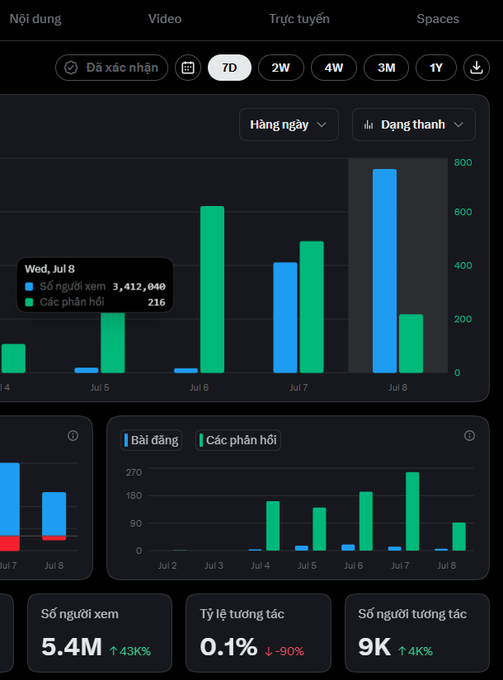The width and height of the screenshot is (503, 680).
Task: Click the Jul 6 label under the main chart
Action: point(199,388)
